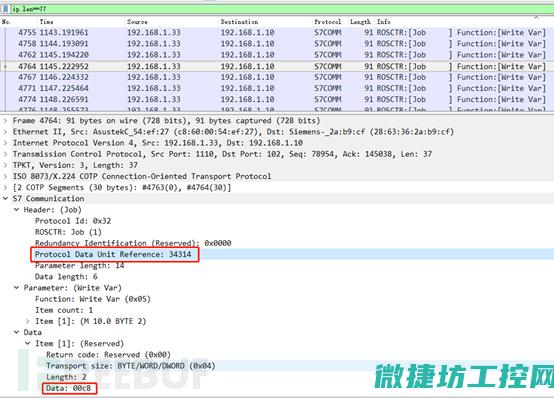Expand Item [1] M 10.0 BYTE 2
Viewport: 554px width, 398px height.
pos(28,321)
